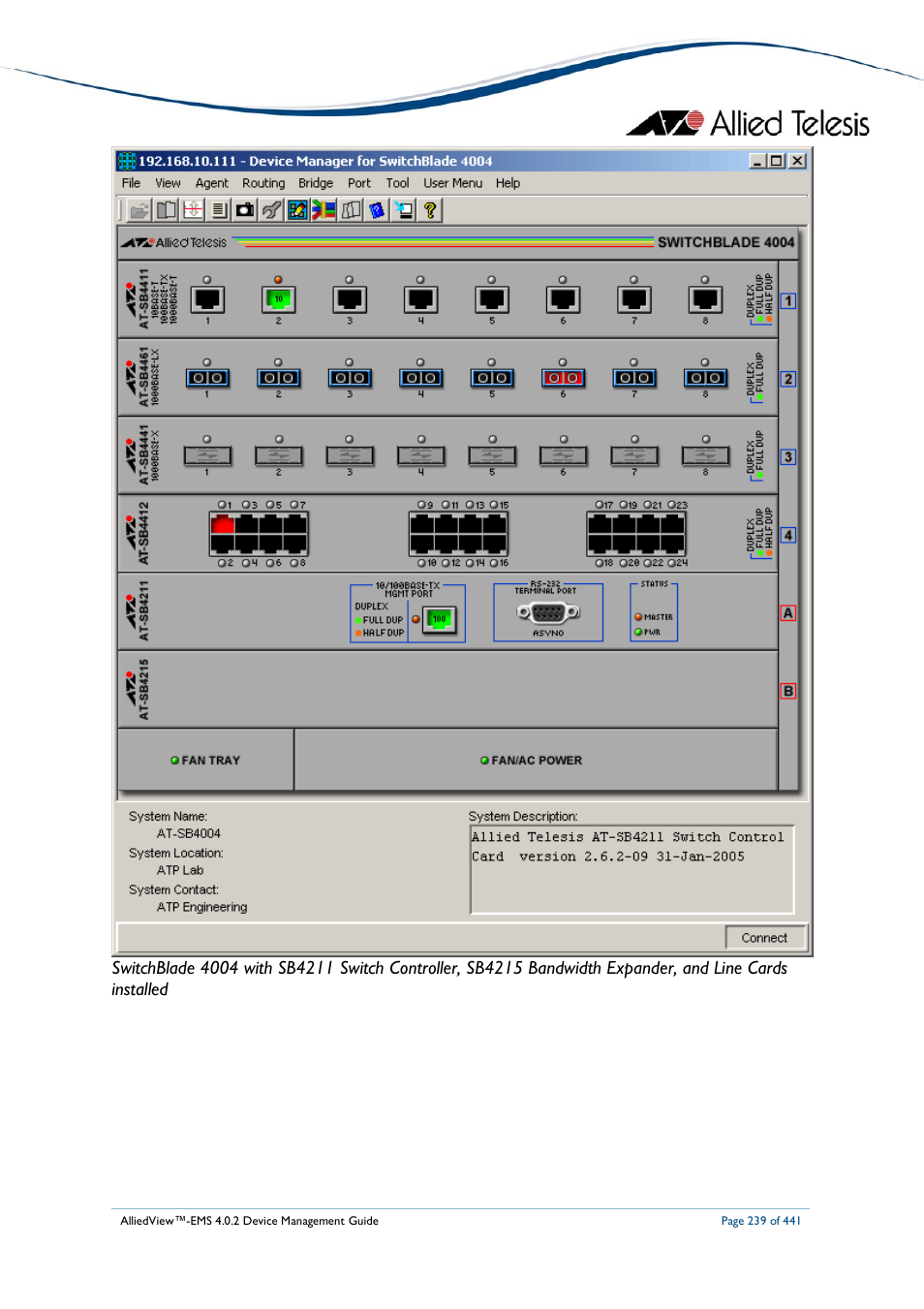
Task: Select red port 1 on AT-SB4412 card
Action: coord(223,523)
